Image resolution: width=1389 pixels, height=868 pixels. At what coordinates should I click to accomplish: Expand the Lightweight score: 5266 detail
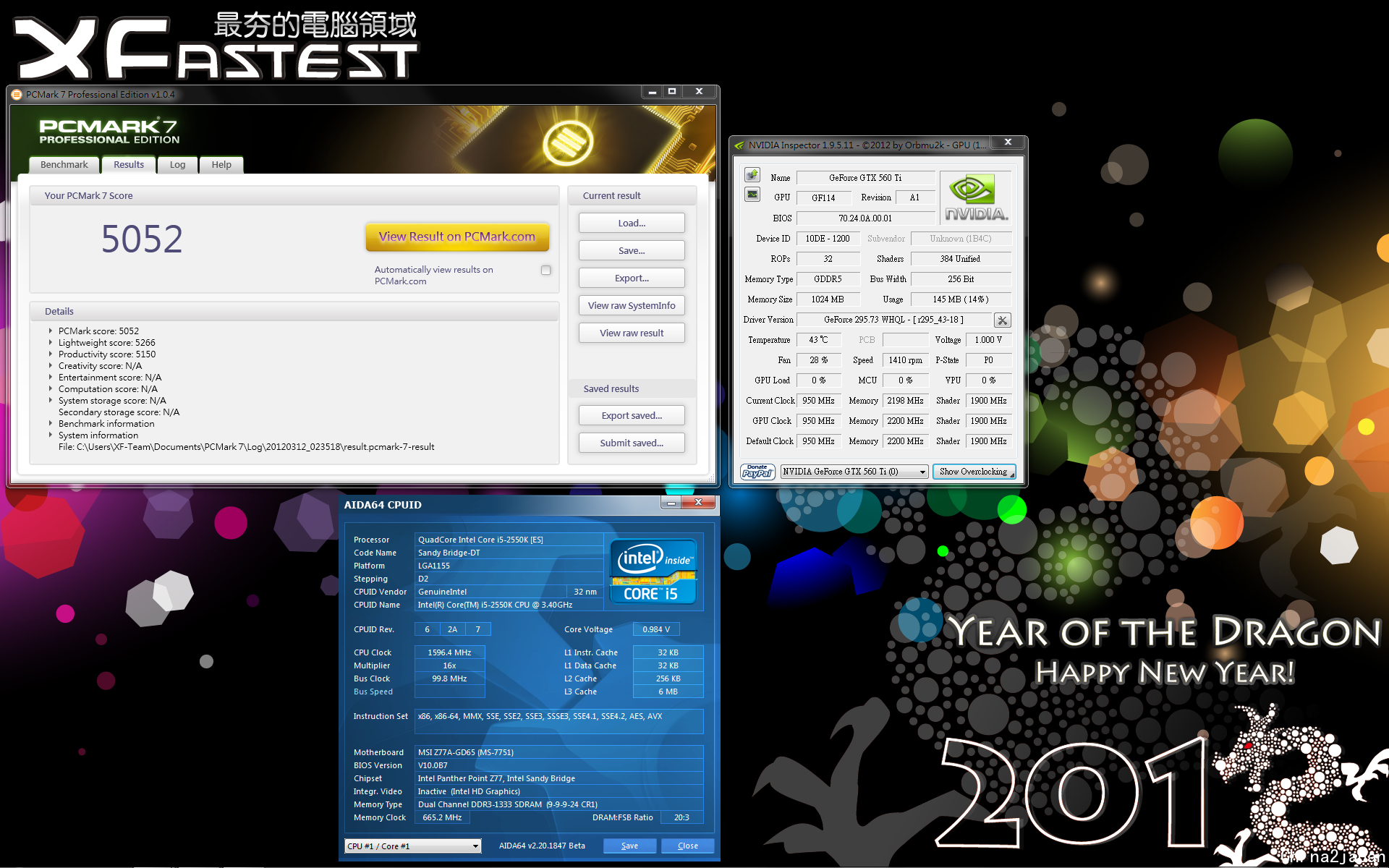pyautogui.click(x=51, y=342)
